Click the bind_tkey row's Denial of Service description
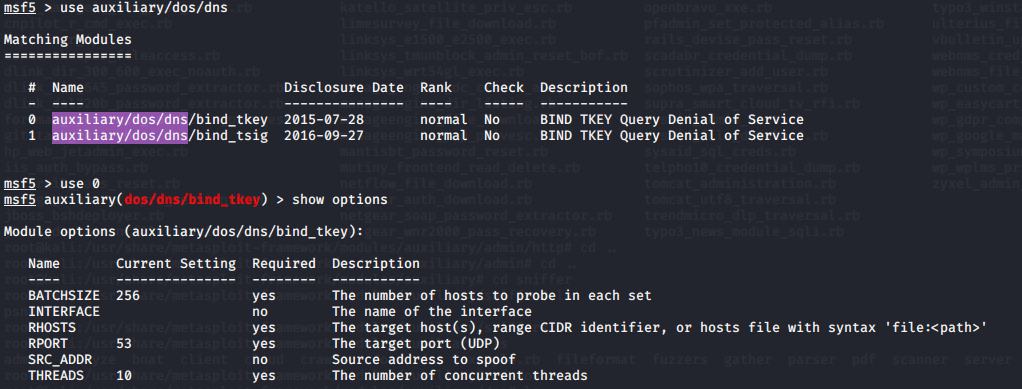The height and width of the screenshot is (389, 1022). point(672,119)
